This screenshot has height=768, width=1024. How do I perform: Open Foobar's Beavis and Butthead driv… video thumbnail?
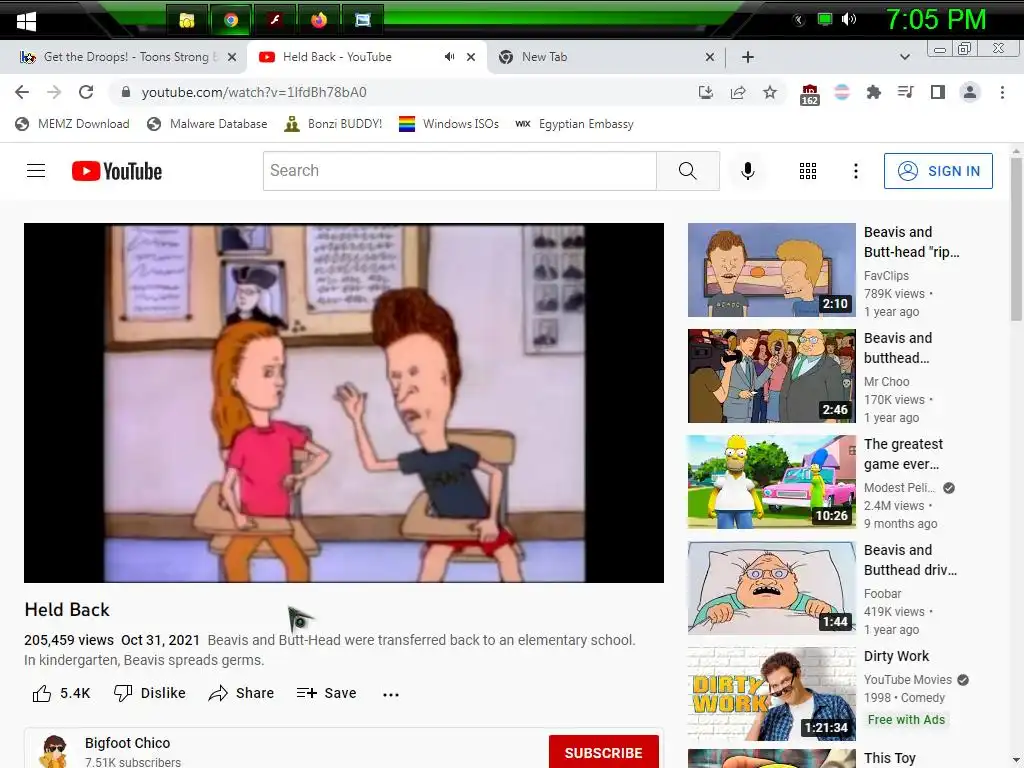[x=771, y=587]
